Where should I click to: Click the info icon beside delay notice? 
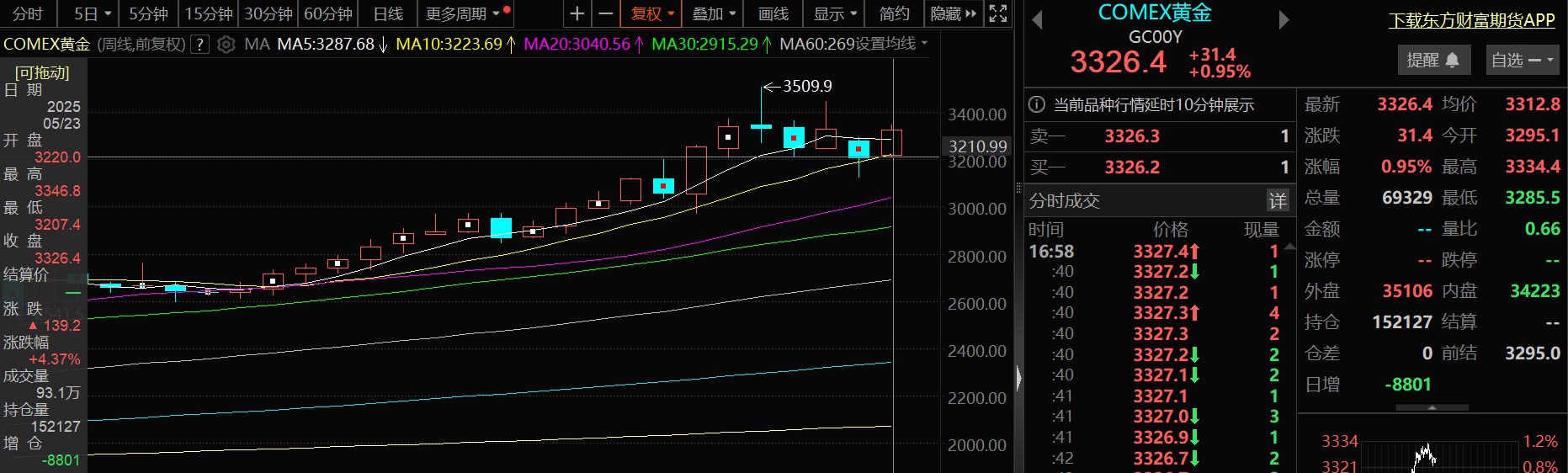[1037, 104]
